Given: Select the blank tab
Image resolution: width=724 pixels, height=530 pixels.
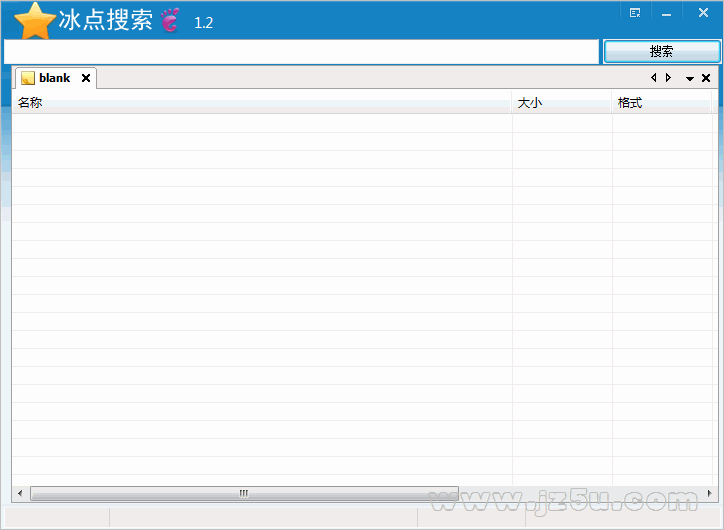Looking at the screenshot, I should click(x=55, y=78).
